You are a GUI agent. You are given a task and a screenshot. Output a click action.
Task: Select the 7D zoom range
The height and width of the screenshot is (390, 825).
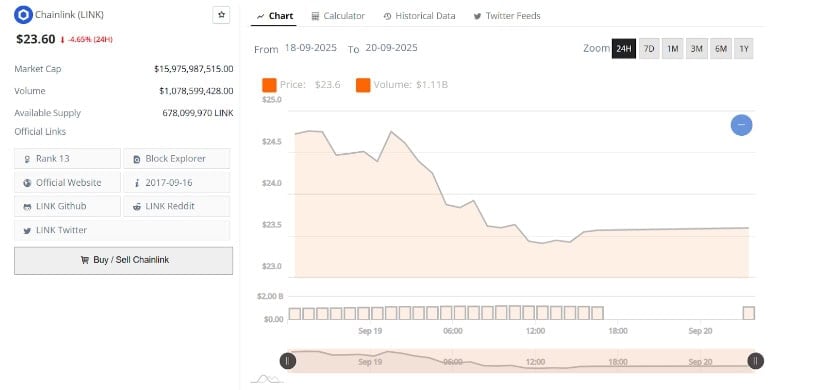[x=649, y=49]
